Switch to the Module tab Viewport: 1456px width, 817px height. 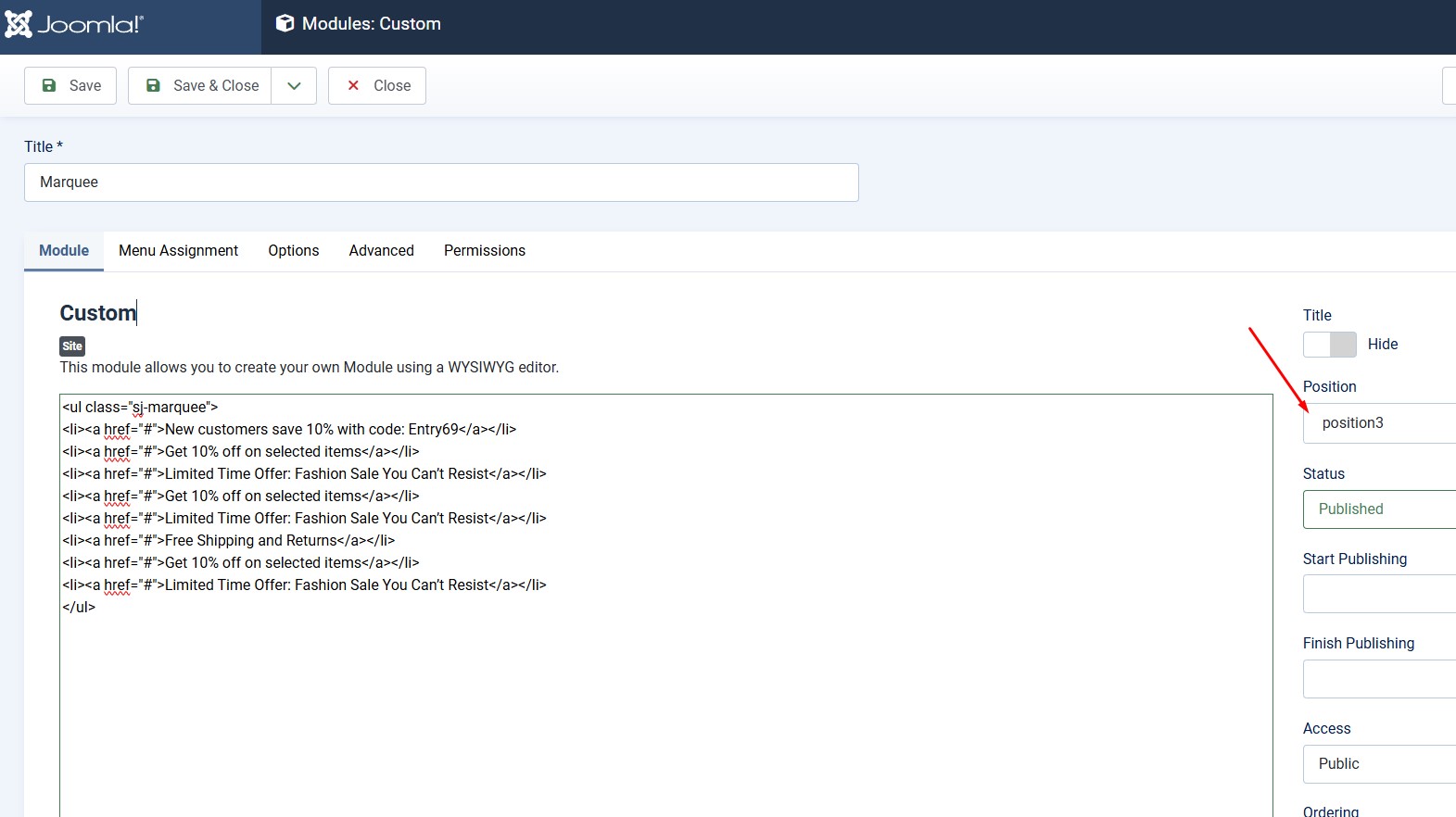tap(64, 251)
